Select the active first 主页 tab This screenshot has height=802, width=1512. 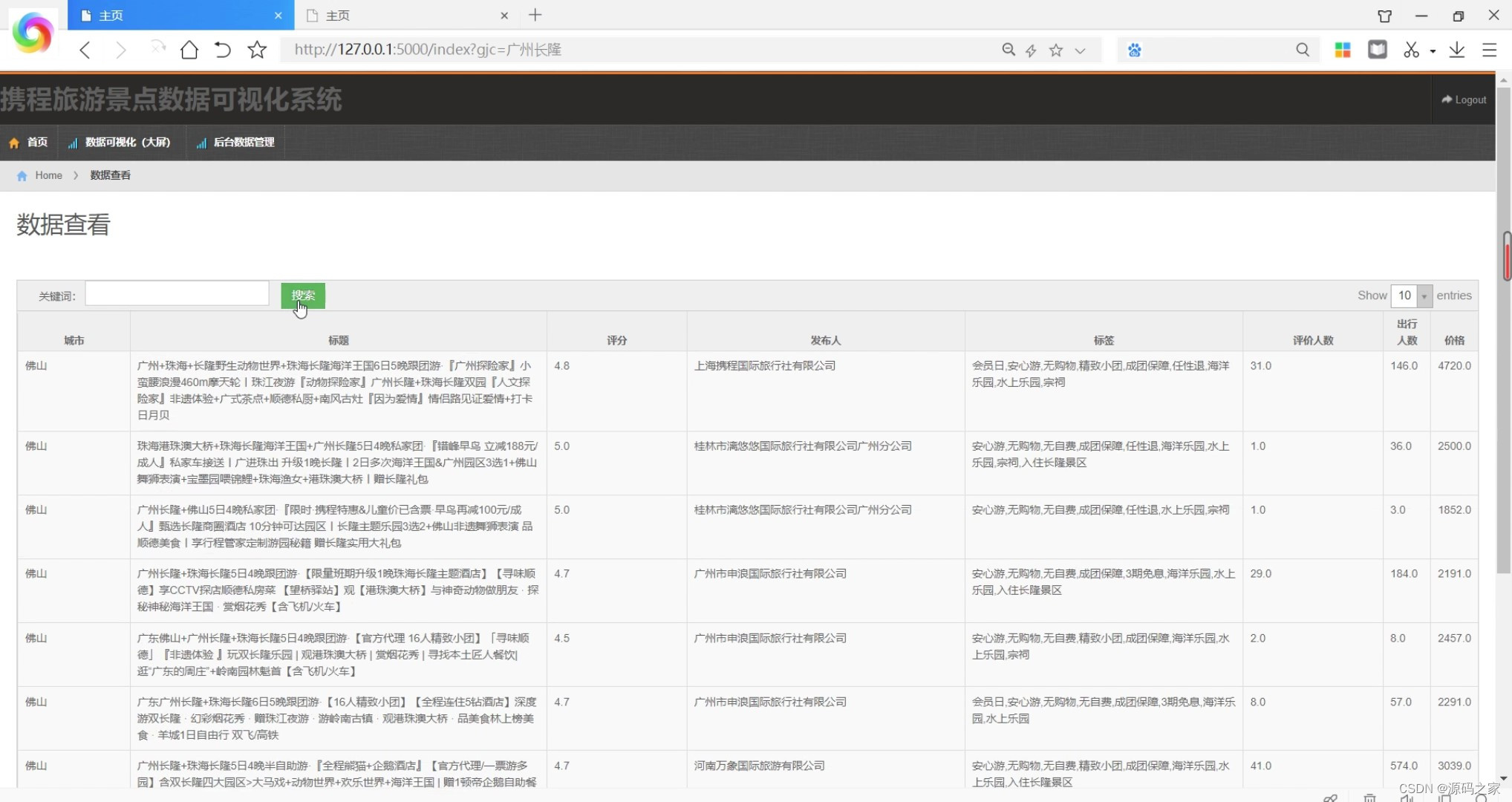[x=181, y=15]
